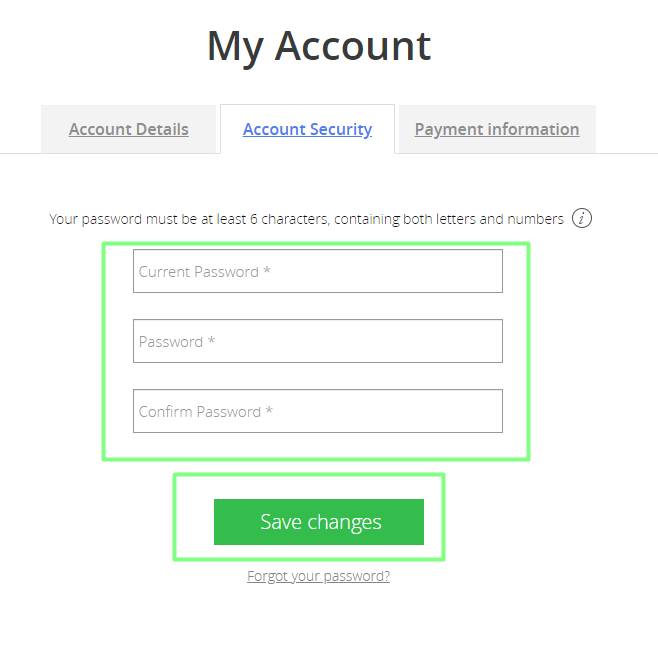Select the Account Security tab

coord(307,129)
